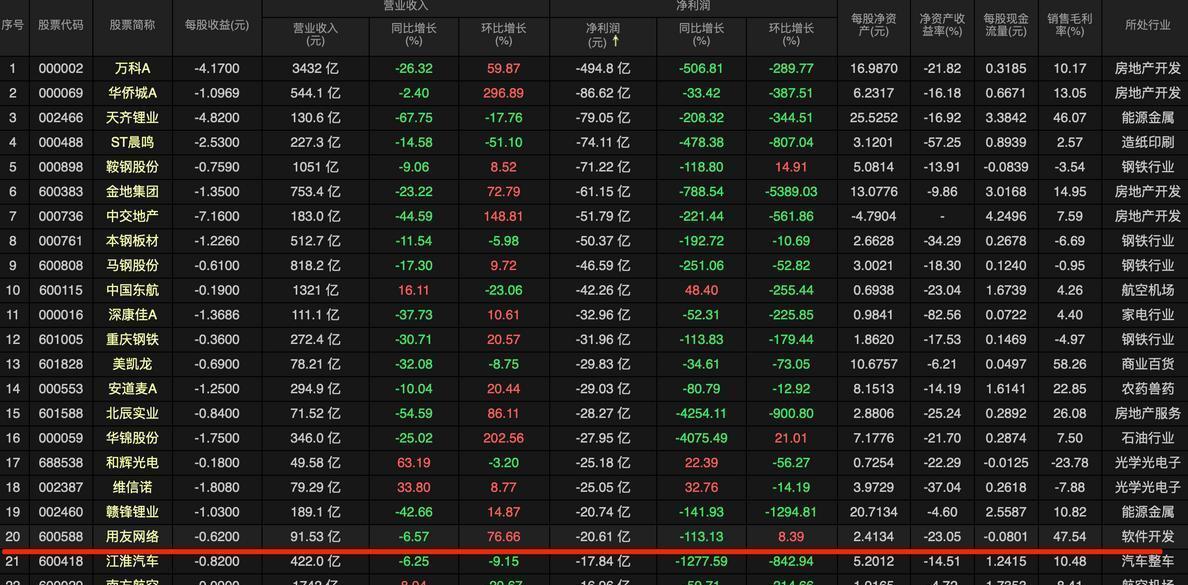Click 石油行业 industry cell

(x=1148, y=438)
